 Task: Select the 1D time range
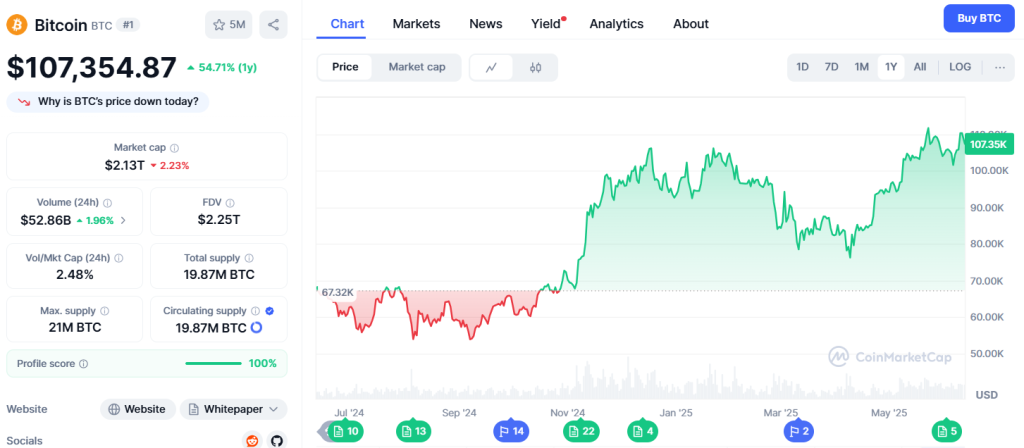click(x=803, y=67)
